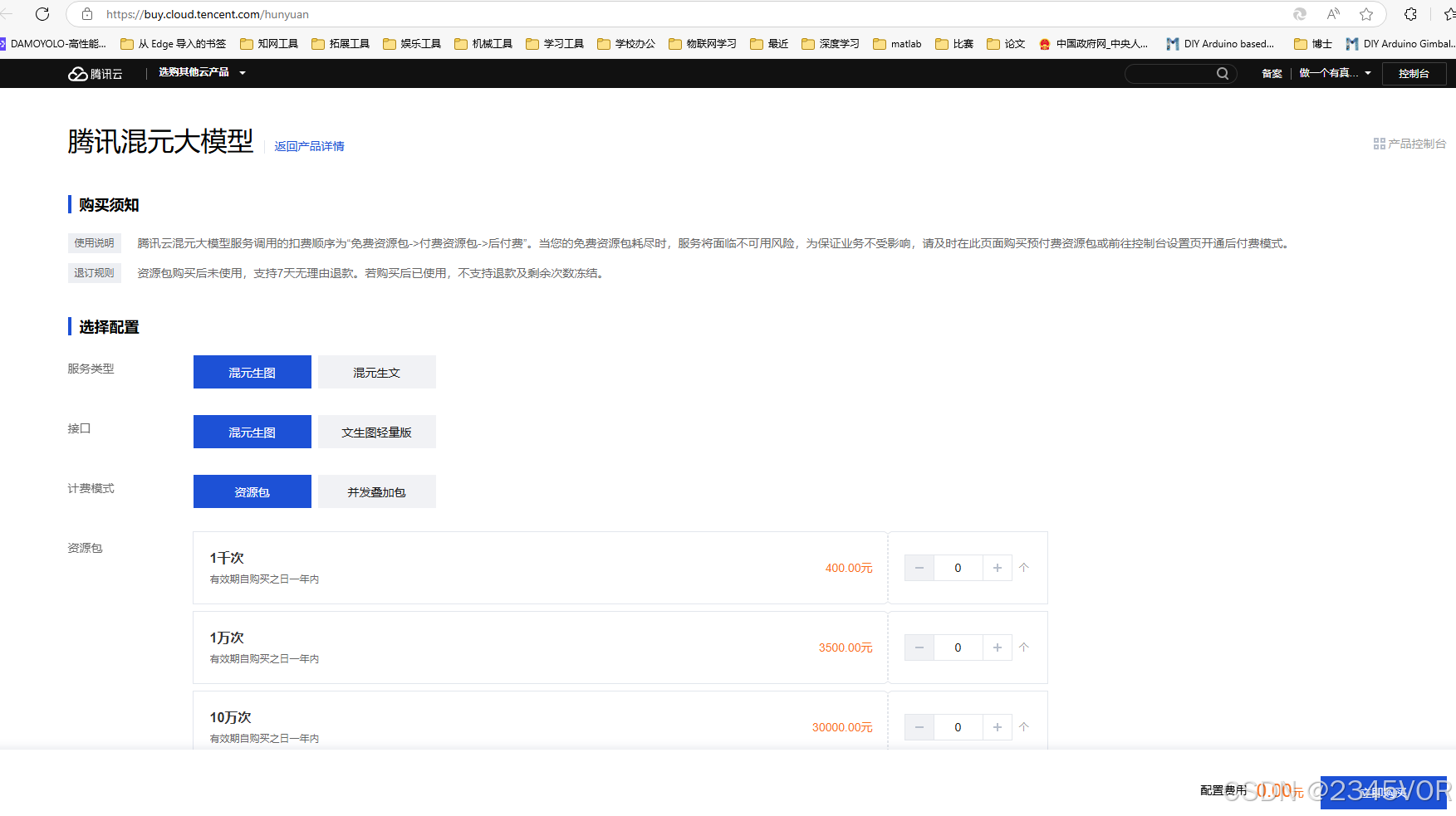Increase quantity of the 10万次 package
This screenshot has width=1456, height=816.
coord(998,727)
